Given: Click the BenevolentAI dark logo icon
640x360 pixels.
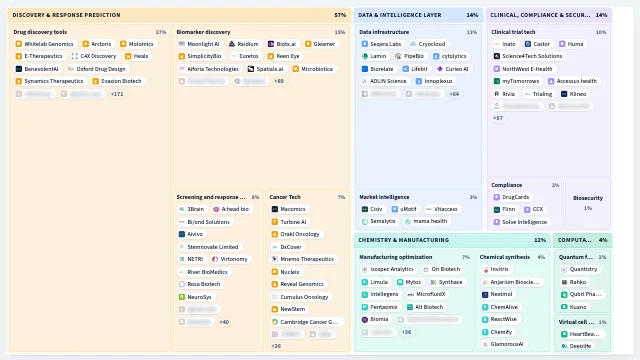Looking at the screenshot, I should click(18, 69).
